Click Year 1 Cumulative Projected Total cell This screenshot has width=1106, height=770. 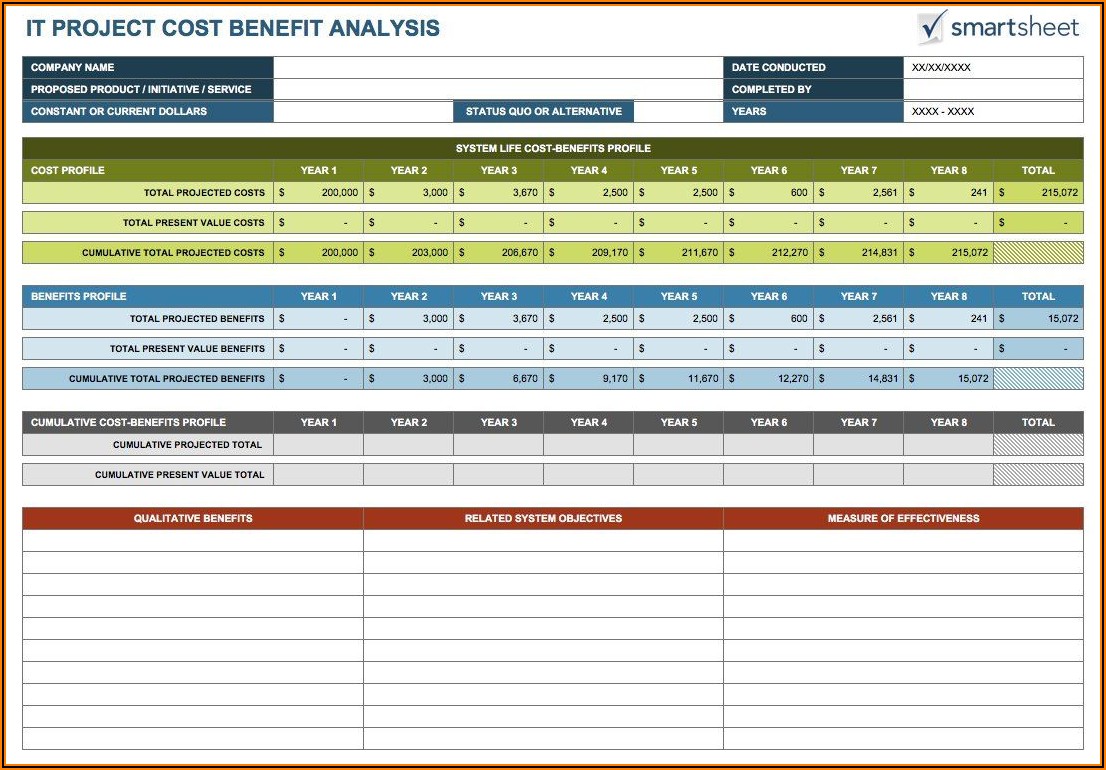318,445
